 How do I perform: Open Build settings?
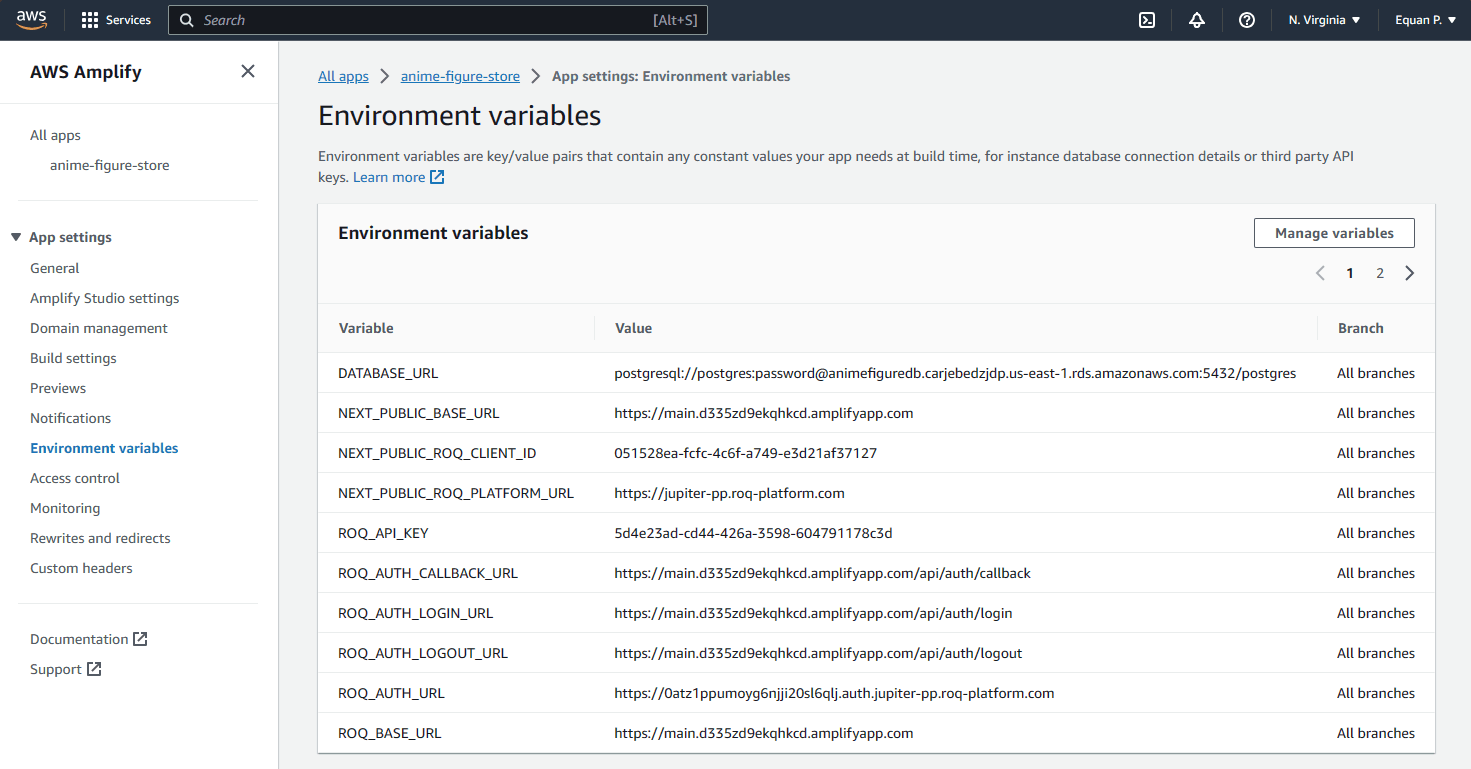point(73,358)
